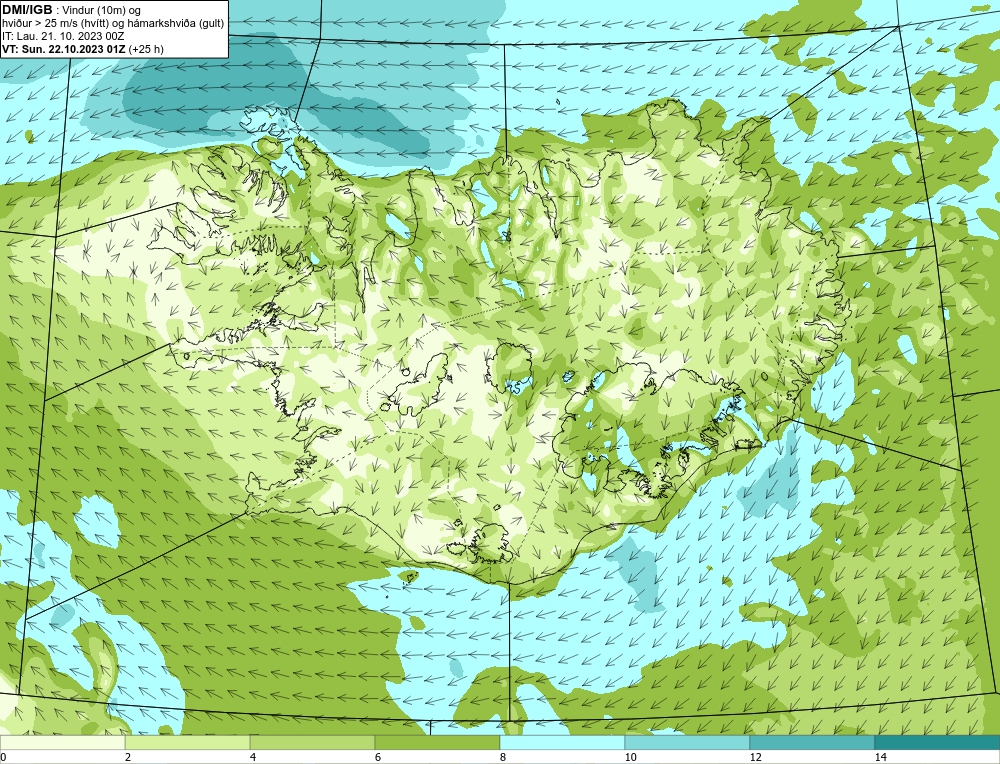
Task: Click the 10–12 m/s teal legend swatch
Action: pyautogui.click(x=688, y=743)
